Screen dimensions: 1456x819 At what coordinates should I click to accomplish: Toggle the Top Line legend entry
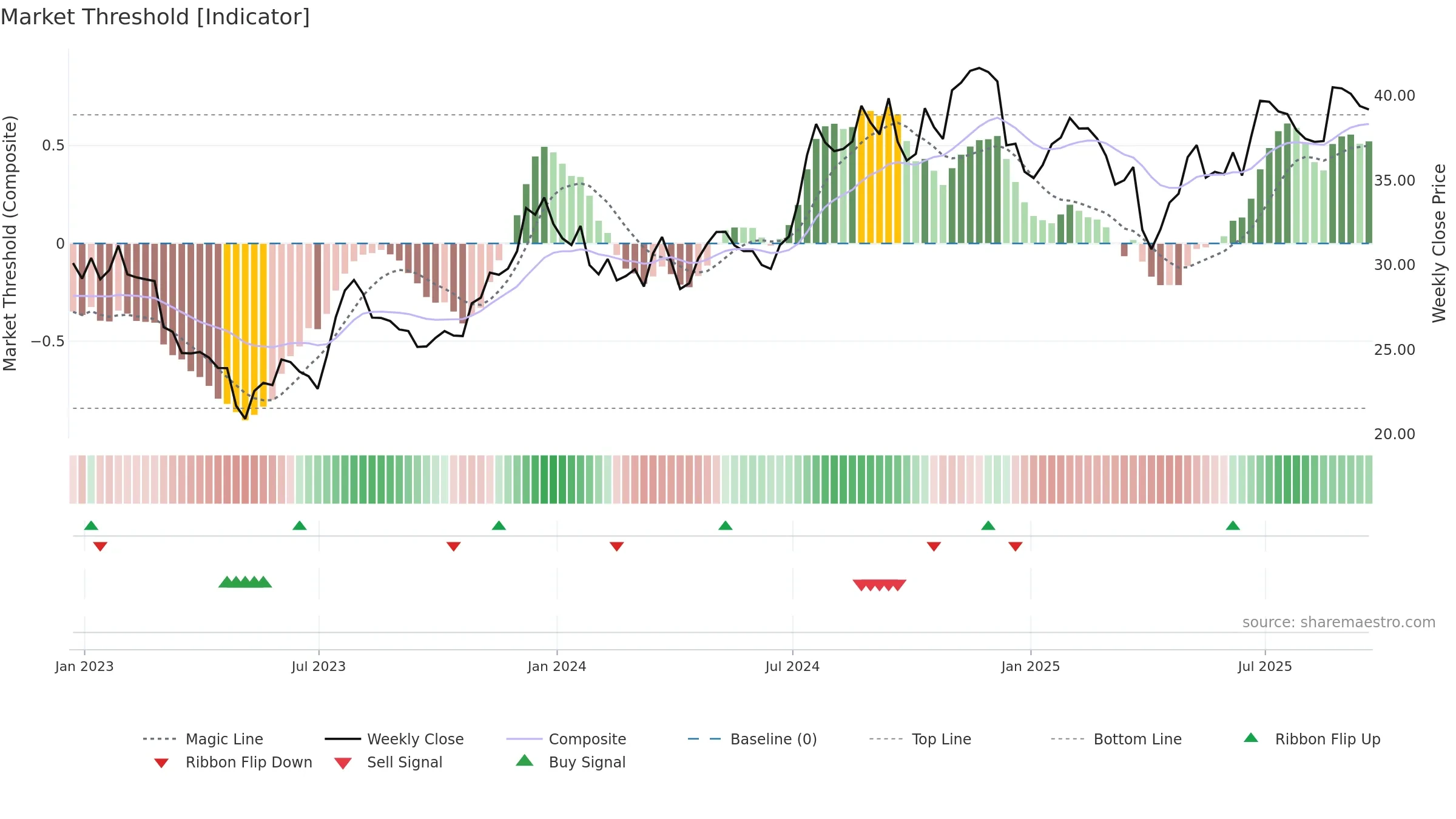point(920,739)
